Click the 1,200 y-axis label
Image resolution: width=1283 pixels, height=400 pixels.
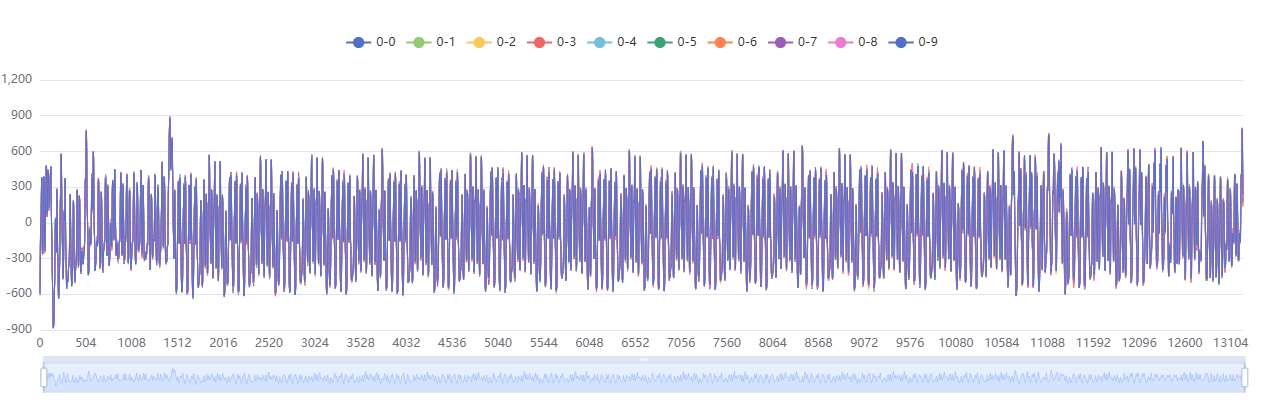tap(17, 80)
